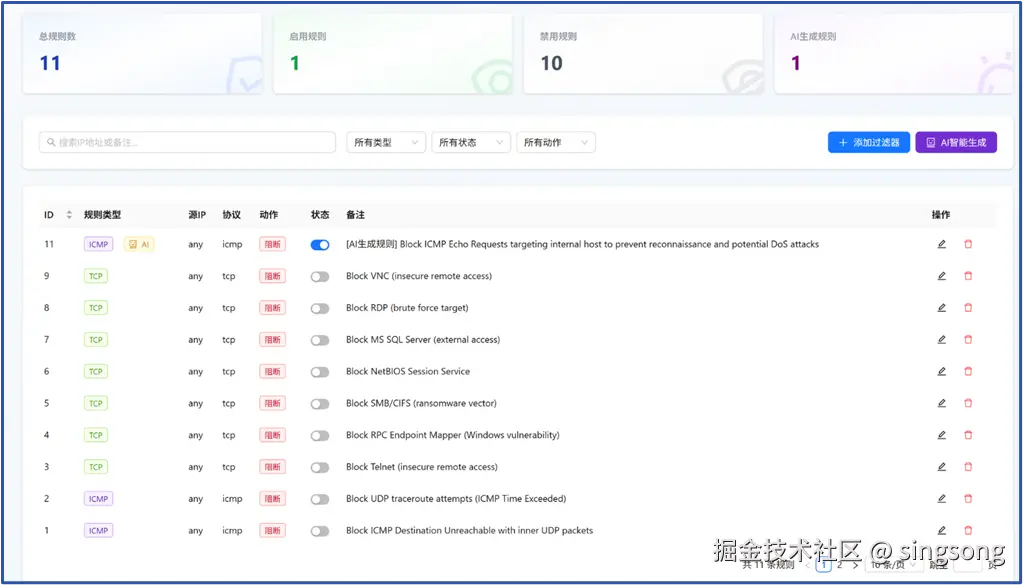Image resolution: width=1023 pixels, height=585 pixels.
Task: Edit rule 11 with the pencil icon
Action: click(x=941, y=244)
